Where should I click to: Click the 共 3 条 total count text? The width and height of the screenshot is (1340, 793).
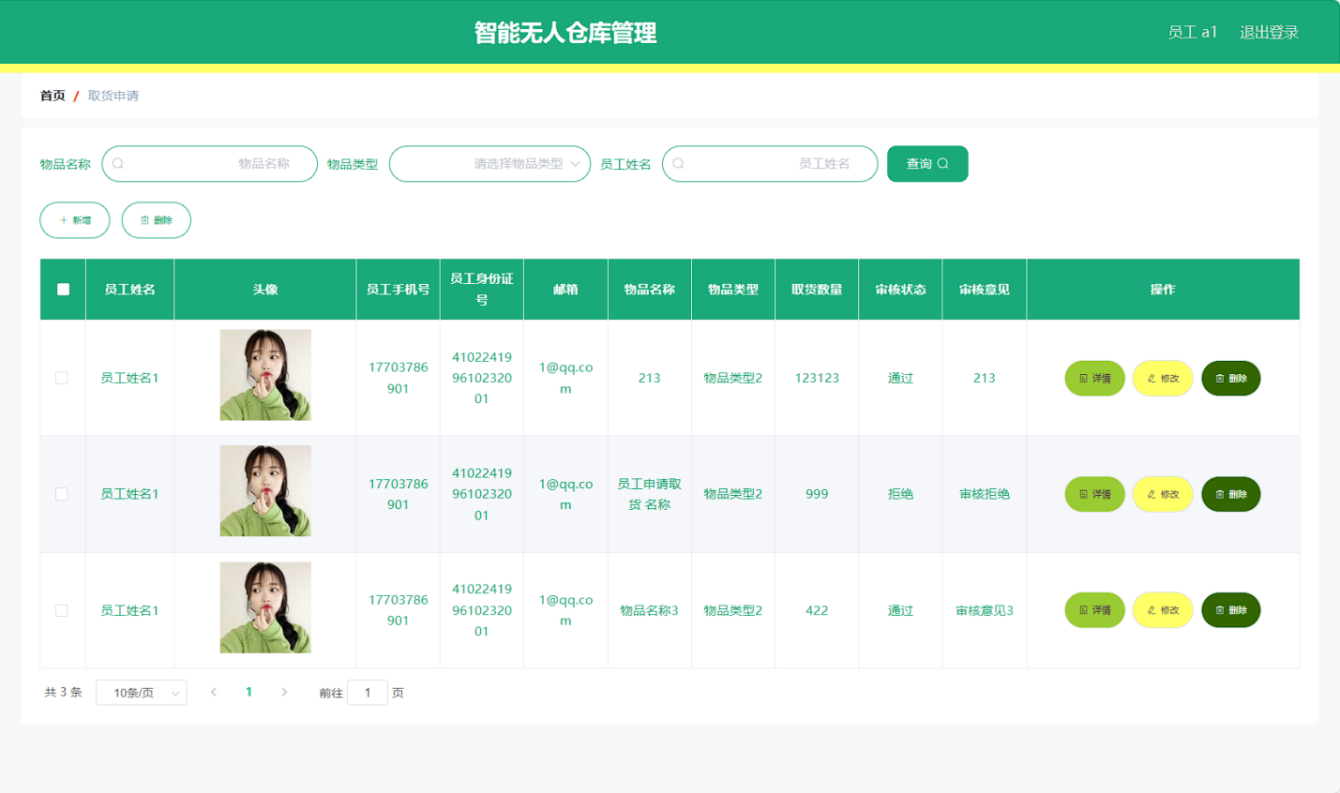click(63, 692)
